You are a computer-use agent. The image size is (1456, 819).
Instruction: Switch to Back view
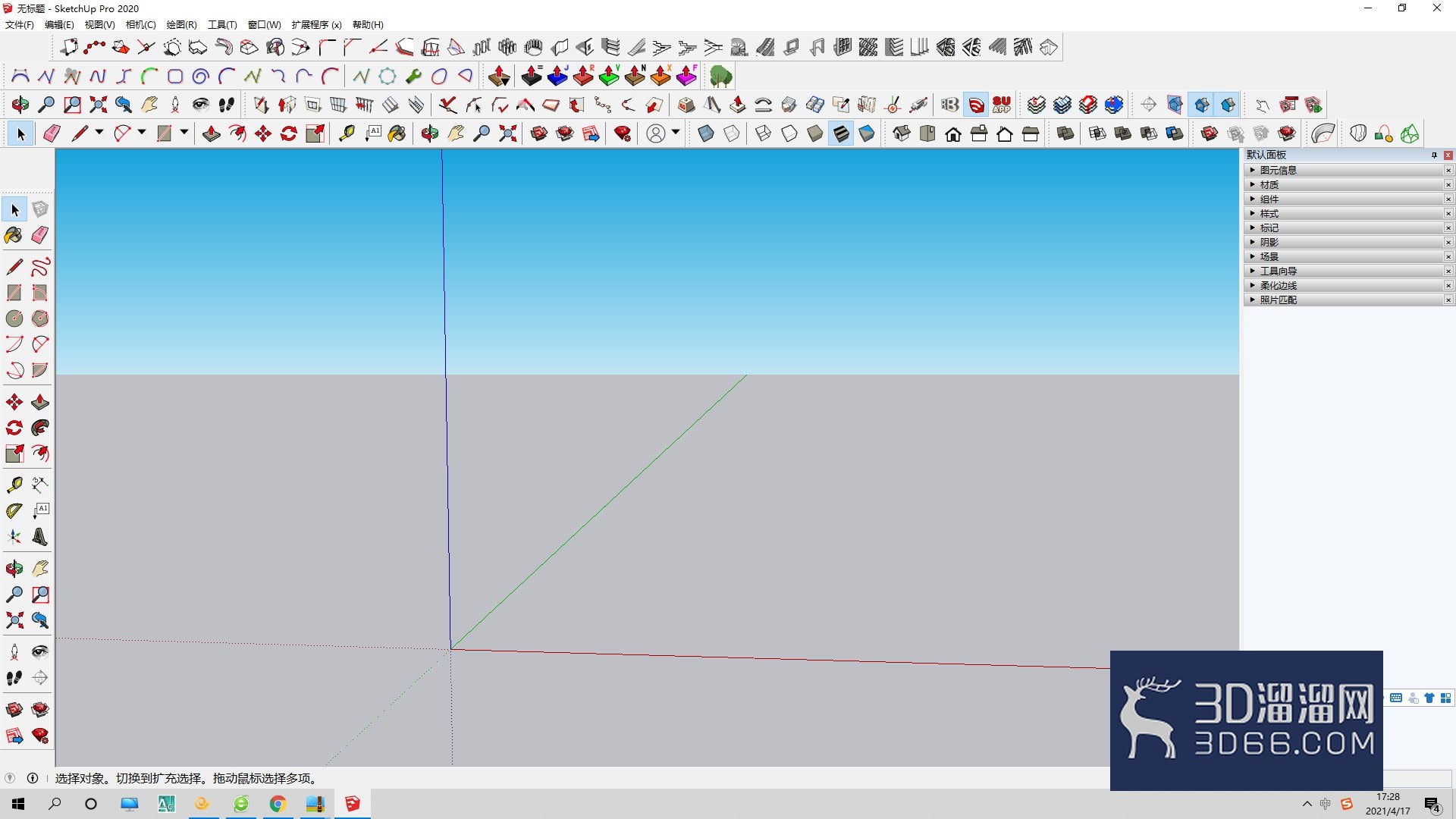pos(1005,134)
